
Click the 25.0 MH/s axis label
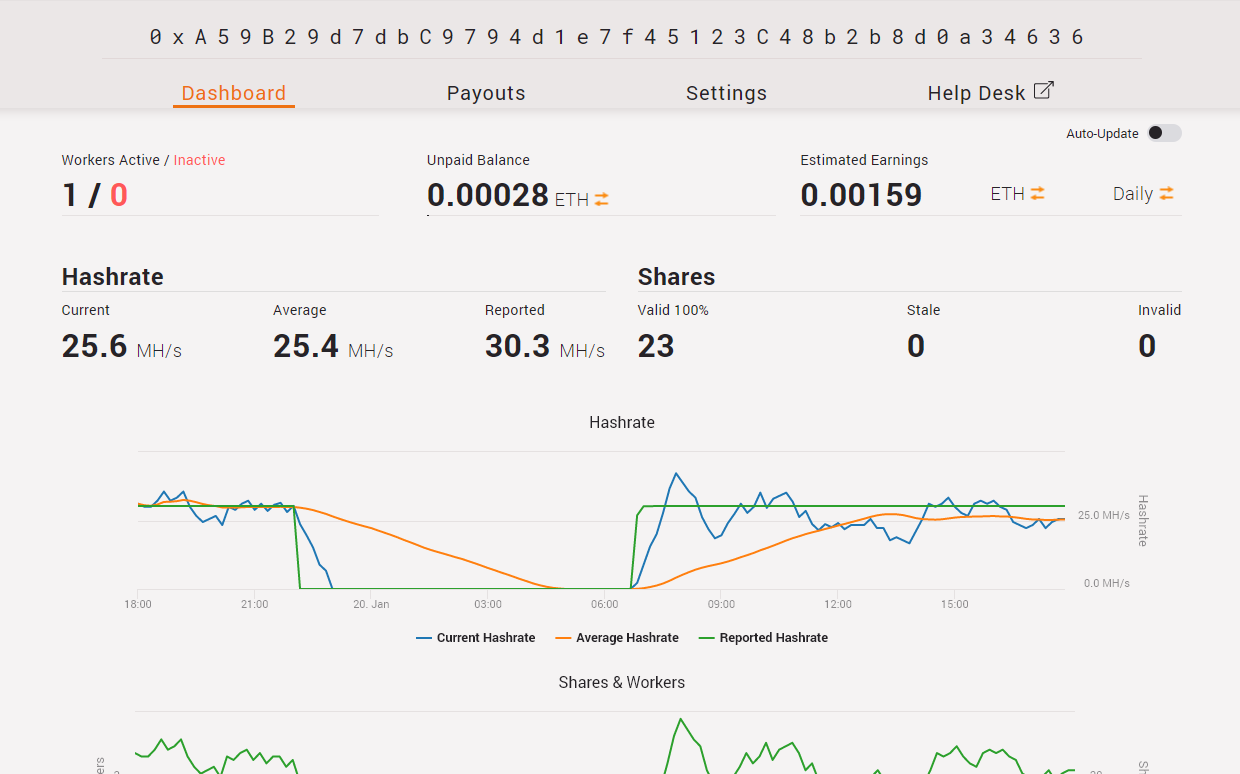coord(1104,515)
